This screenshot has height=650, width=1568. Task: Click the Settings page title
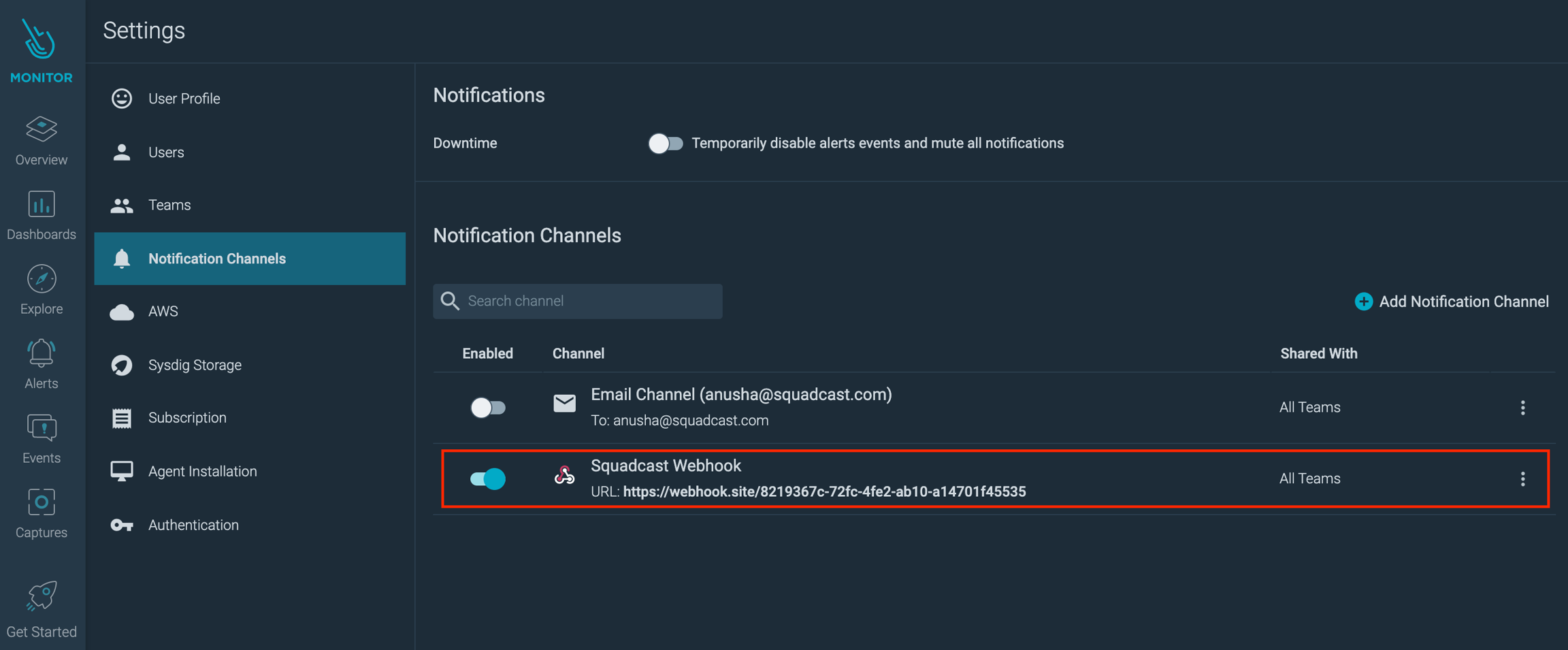click(x=144, y=31)
